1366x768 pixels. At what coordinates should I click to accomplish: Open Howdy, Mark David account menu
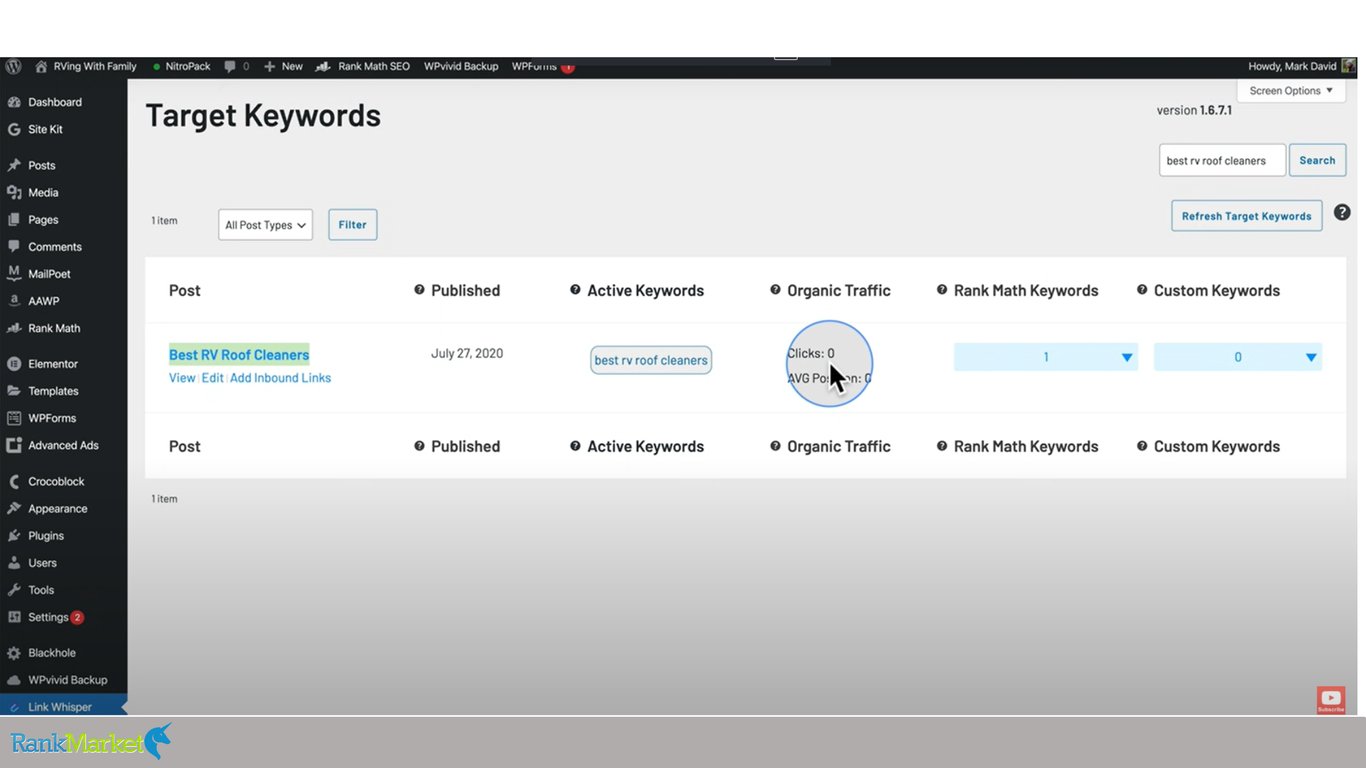[x=1292, y=67]
